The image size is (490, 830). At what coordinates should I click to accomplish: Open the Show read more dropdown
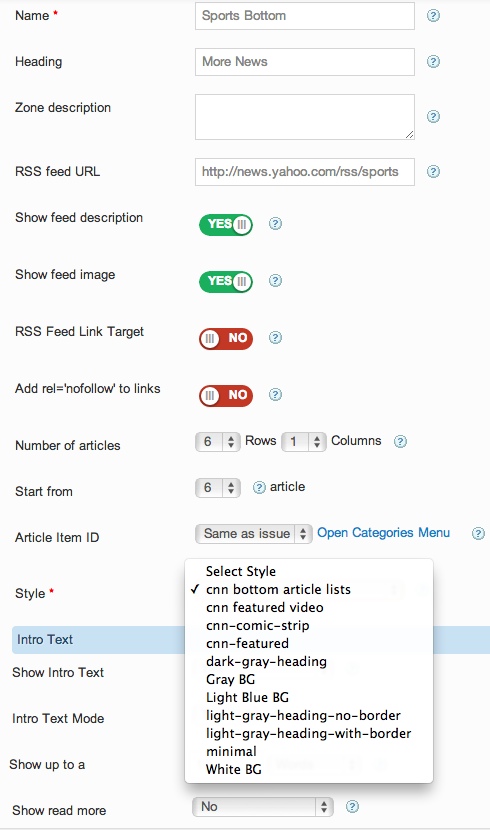tap(263, 807)
